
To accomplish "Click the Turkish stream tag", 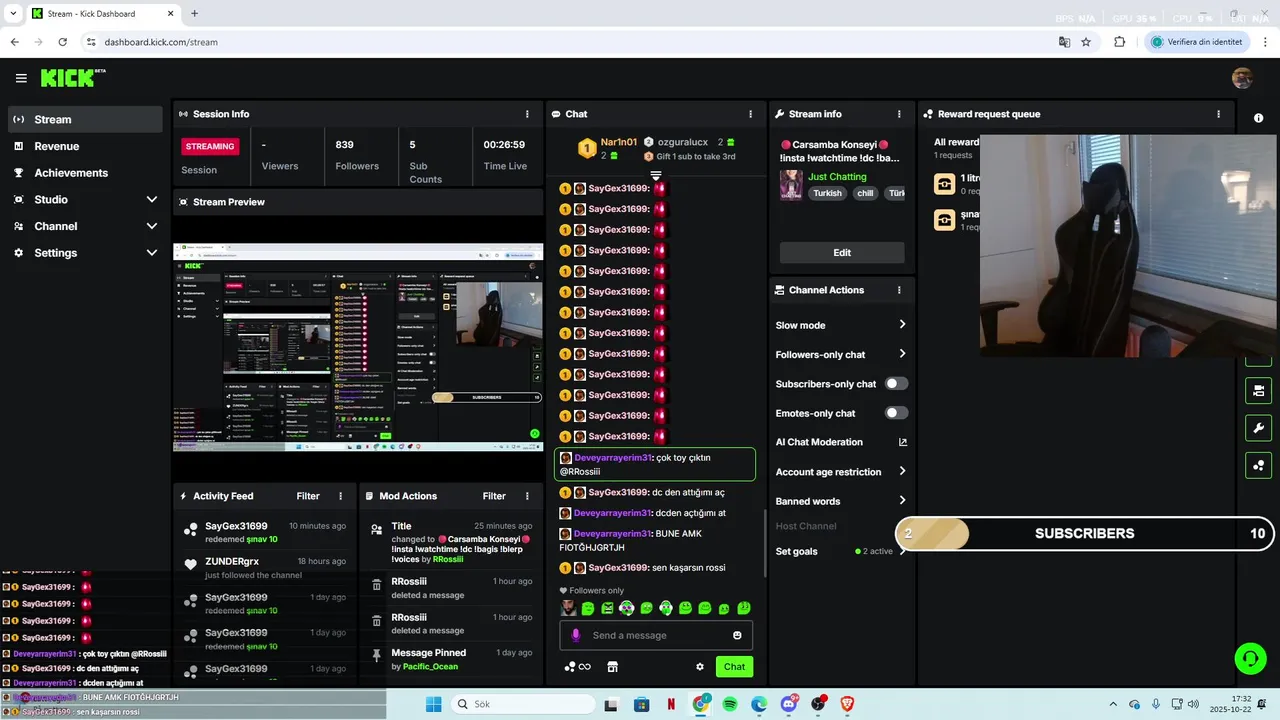I will point(827,194).
